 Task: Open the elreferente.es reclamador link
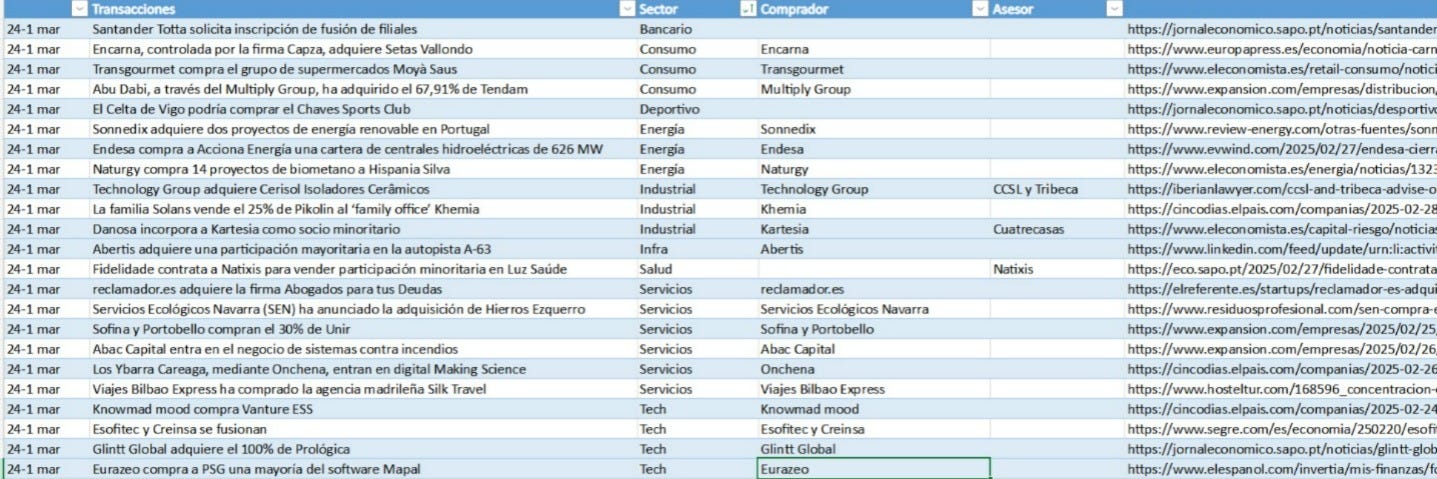click(x=1281, y=289)
